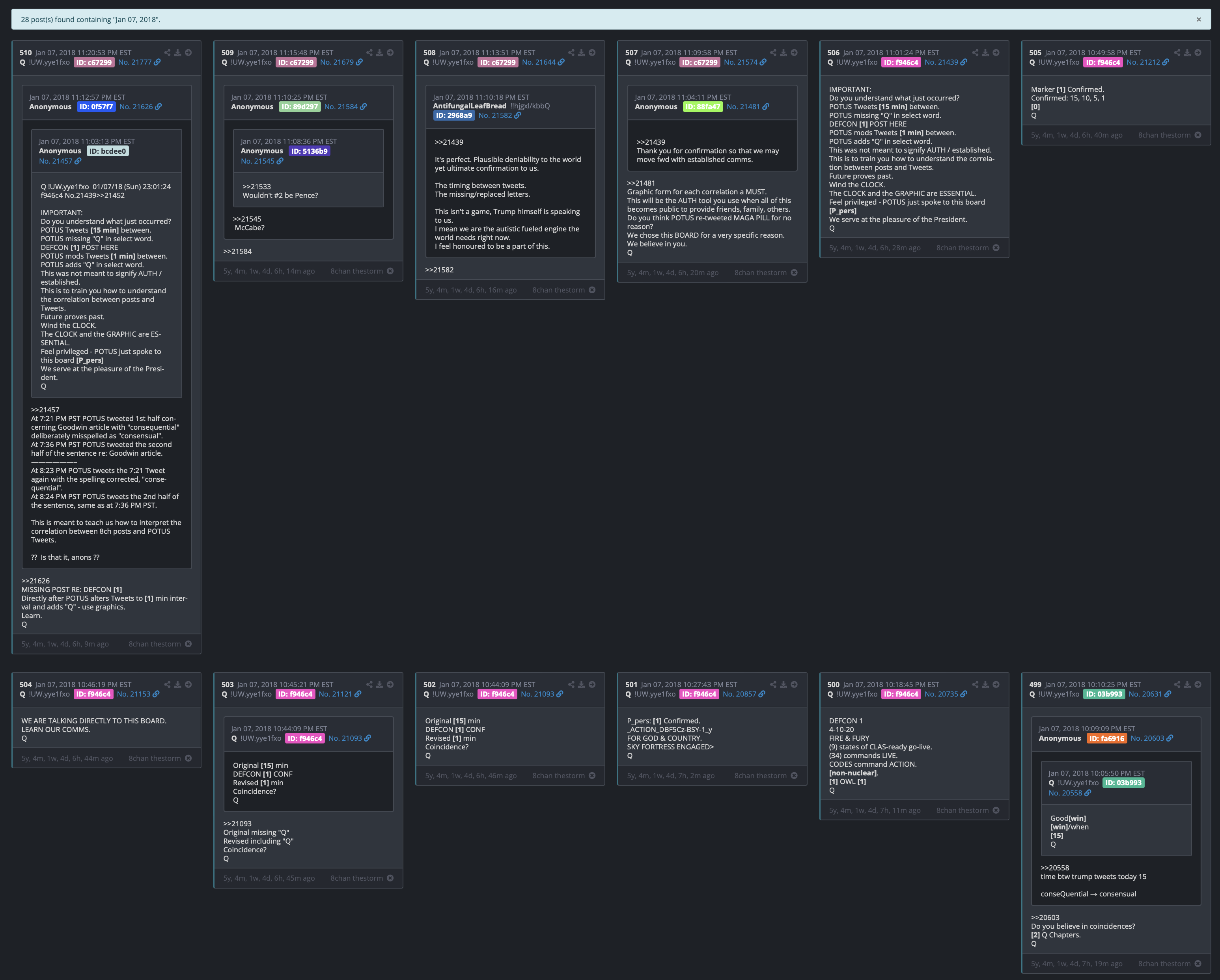
Task: Click the share icon on post 506
Action: coord(975,52)
